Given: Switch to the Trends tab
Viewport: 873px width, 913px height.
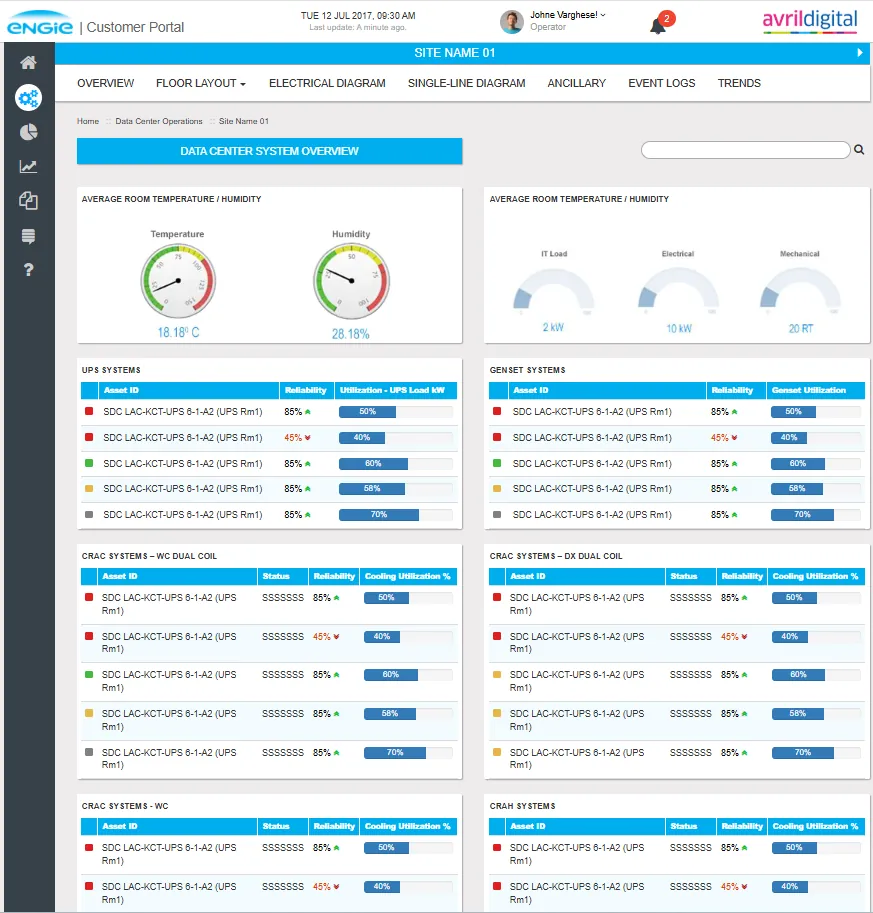Looking at the screenshot, I should [x=739, y=83].
